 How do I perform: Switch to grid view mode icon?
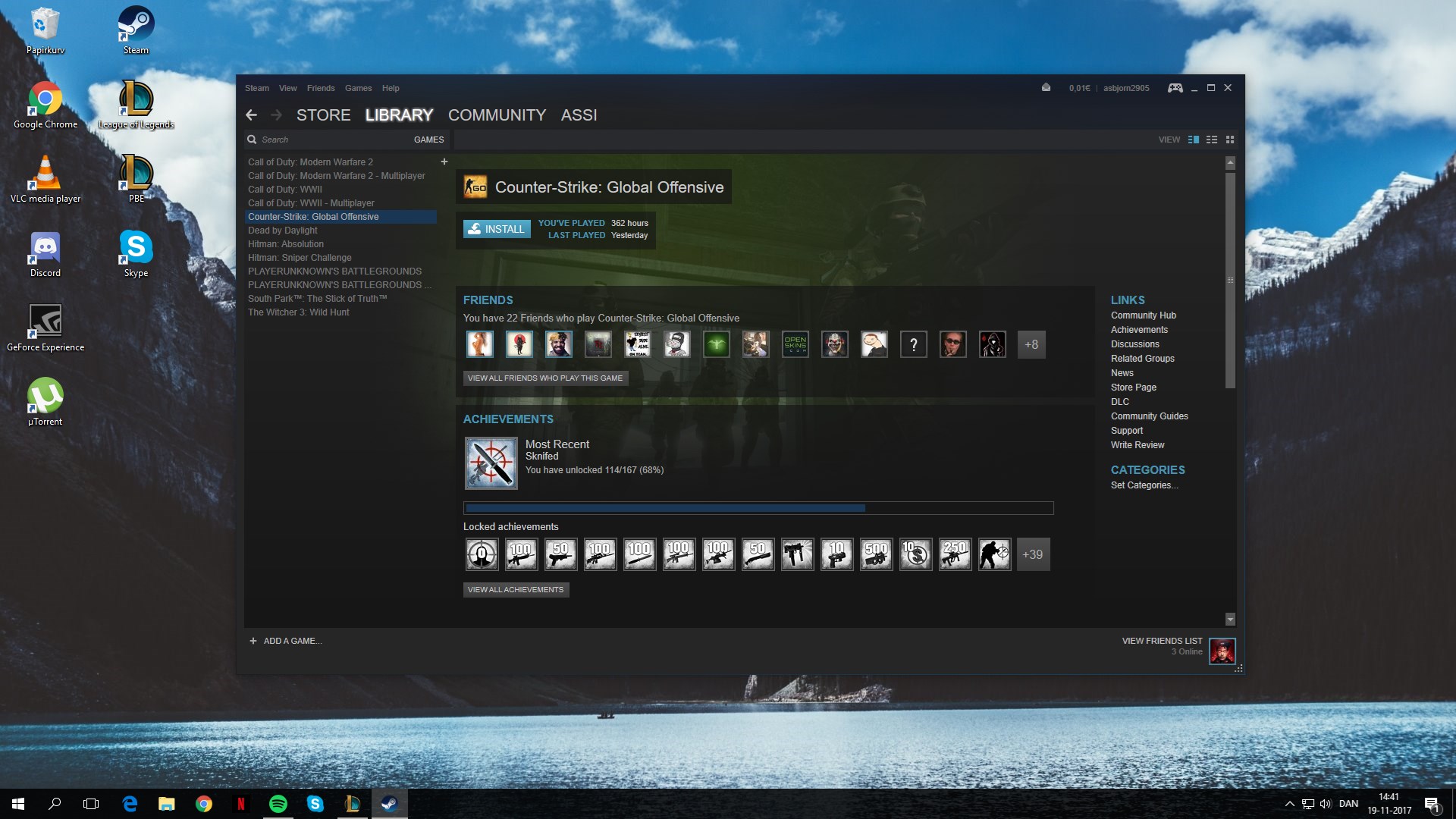pyautogui.click(x=1230, y=140)
